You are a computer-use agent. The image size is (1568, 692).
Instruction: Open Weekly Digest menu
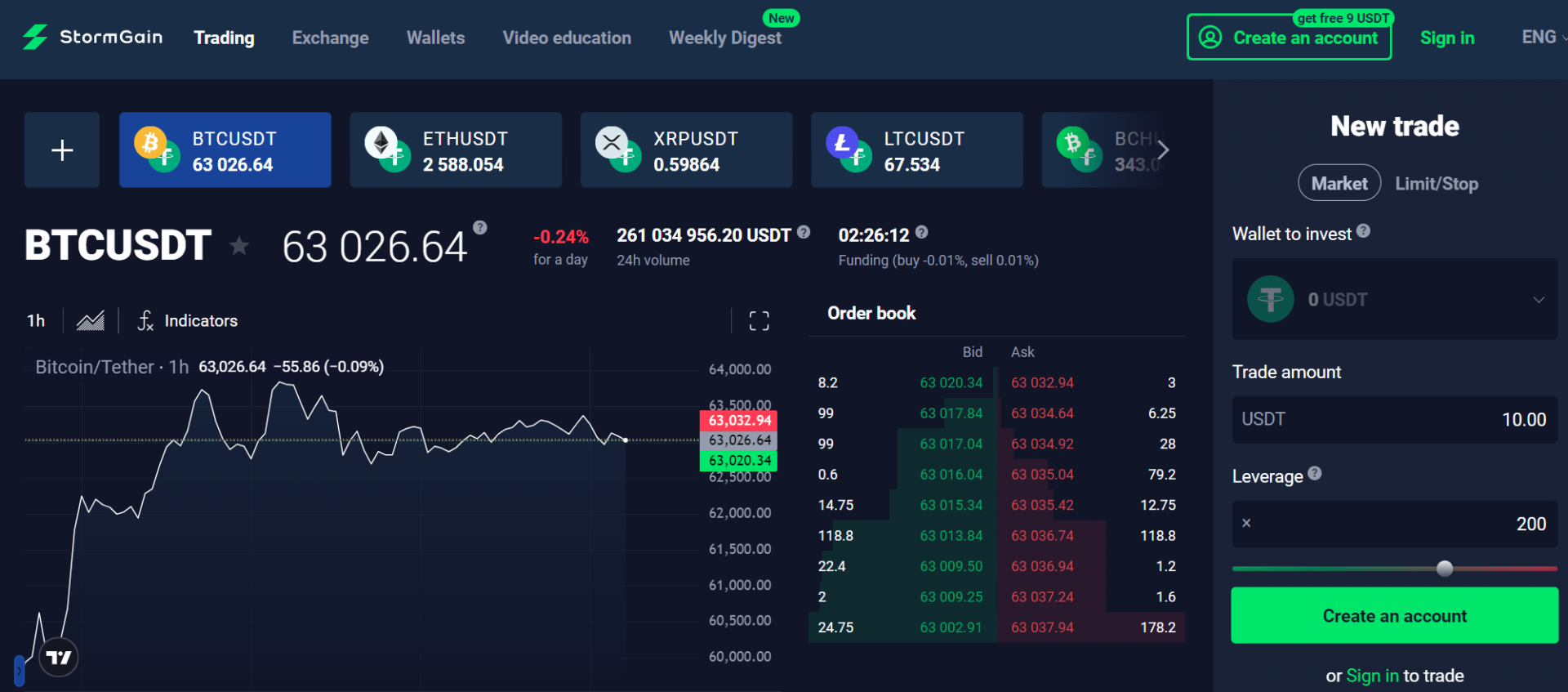pos(725,38)
